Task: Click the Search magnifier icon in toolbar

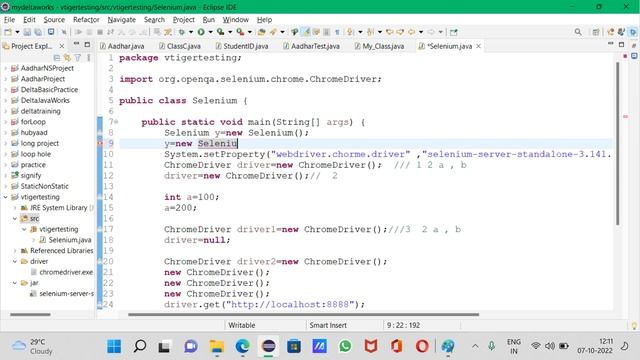Action: (x=578, y=32)
